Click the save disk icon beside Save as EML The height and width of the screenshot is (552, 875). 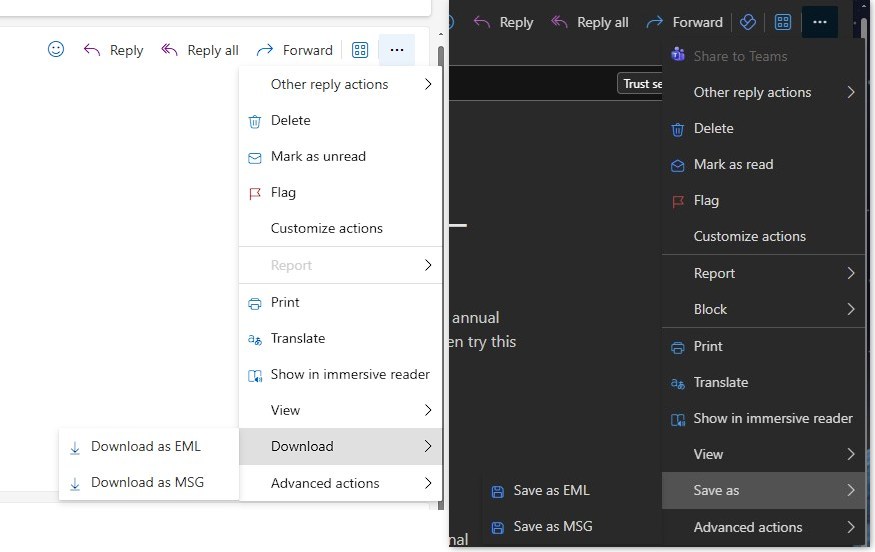point(497,492)
